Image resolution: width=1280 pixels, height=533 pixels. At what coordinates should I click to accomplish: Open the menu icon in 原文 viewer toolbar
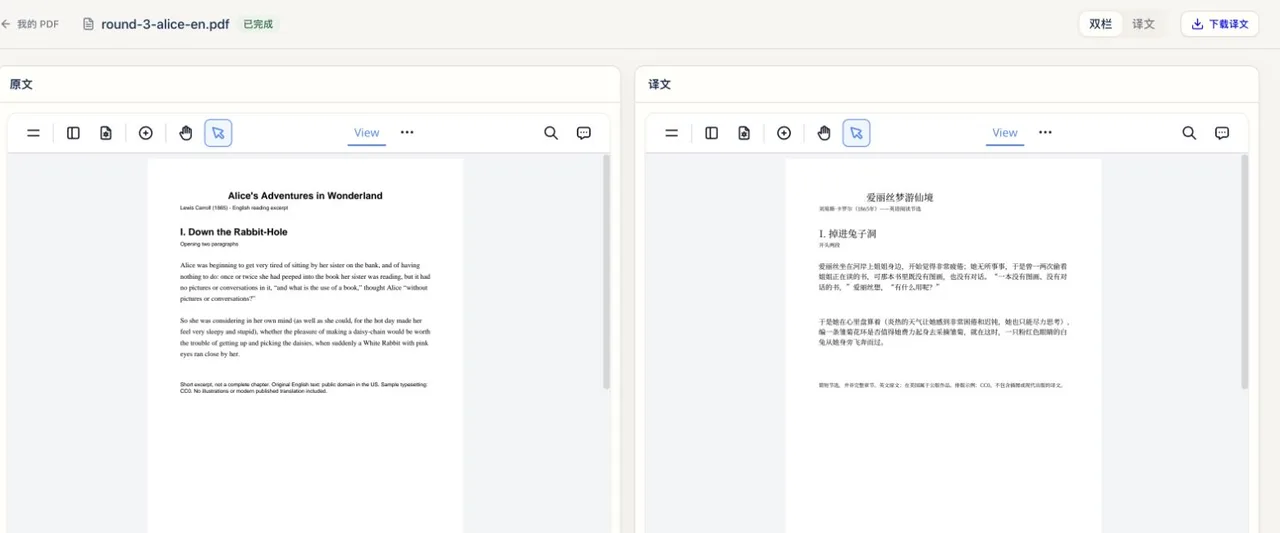(x=33, y=133)
